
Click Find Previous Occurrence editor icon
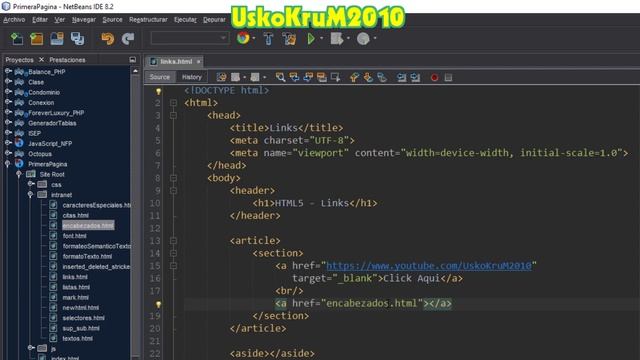point(294,77)
